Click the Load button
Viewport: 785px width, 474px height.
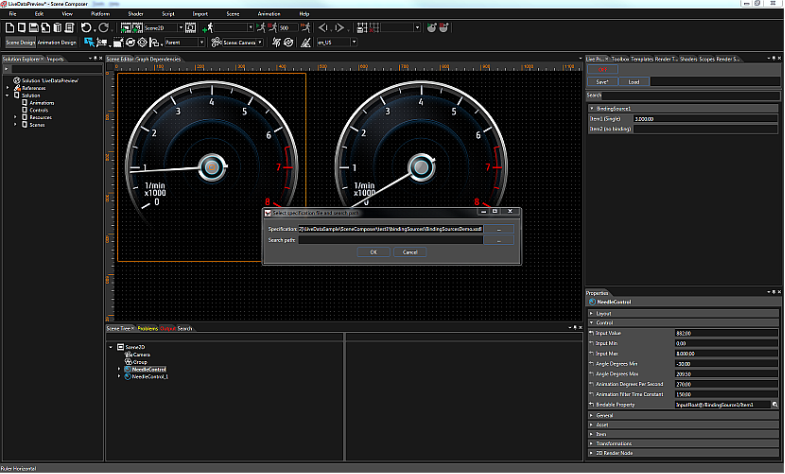point(634,82)
